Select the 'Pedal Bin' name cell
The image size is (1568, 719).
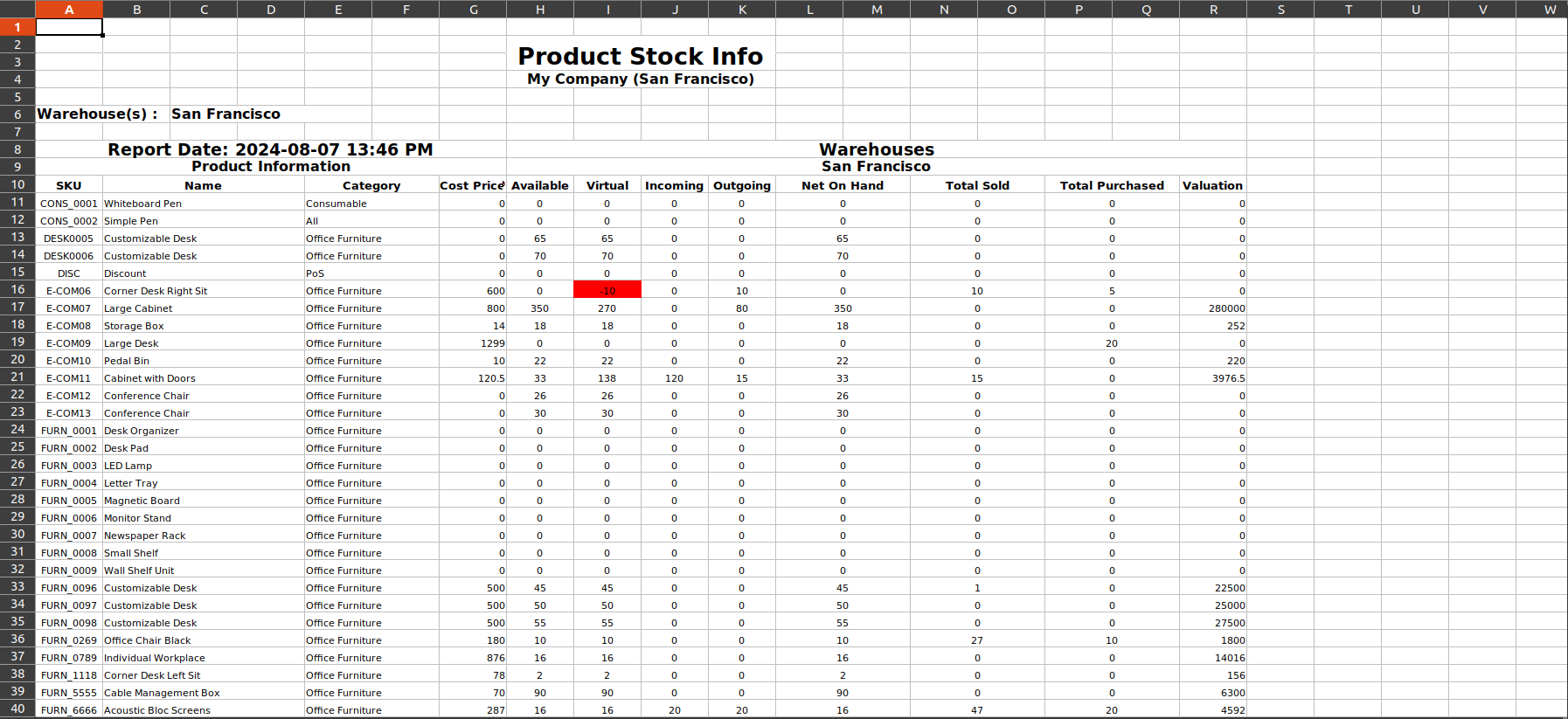[x=204, y=360]
